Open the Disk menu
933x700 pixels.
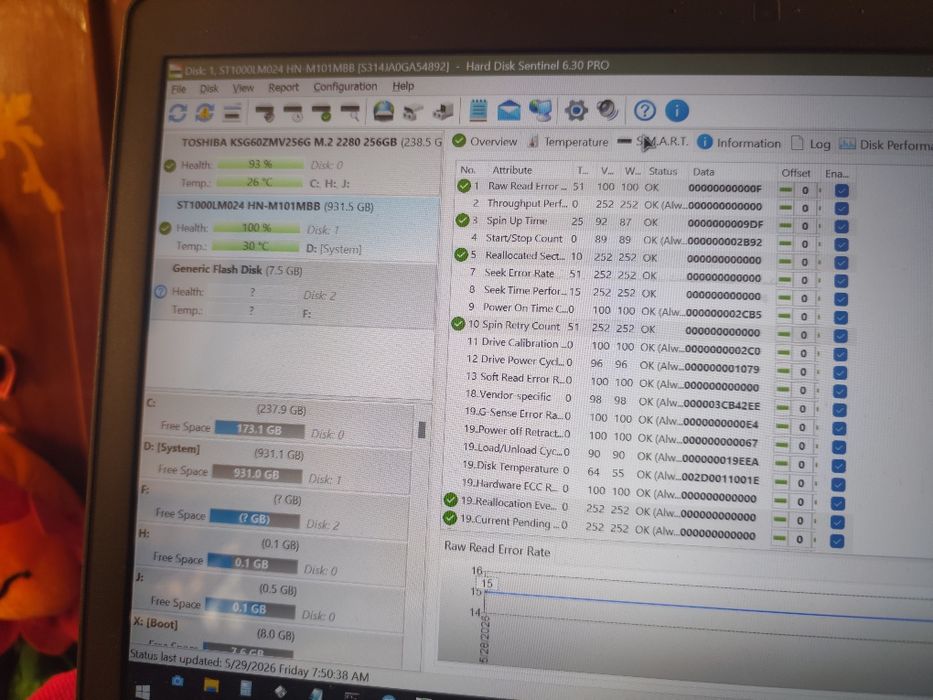[x=209, y=89]
